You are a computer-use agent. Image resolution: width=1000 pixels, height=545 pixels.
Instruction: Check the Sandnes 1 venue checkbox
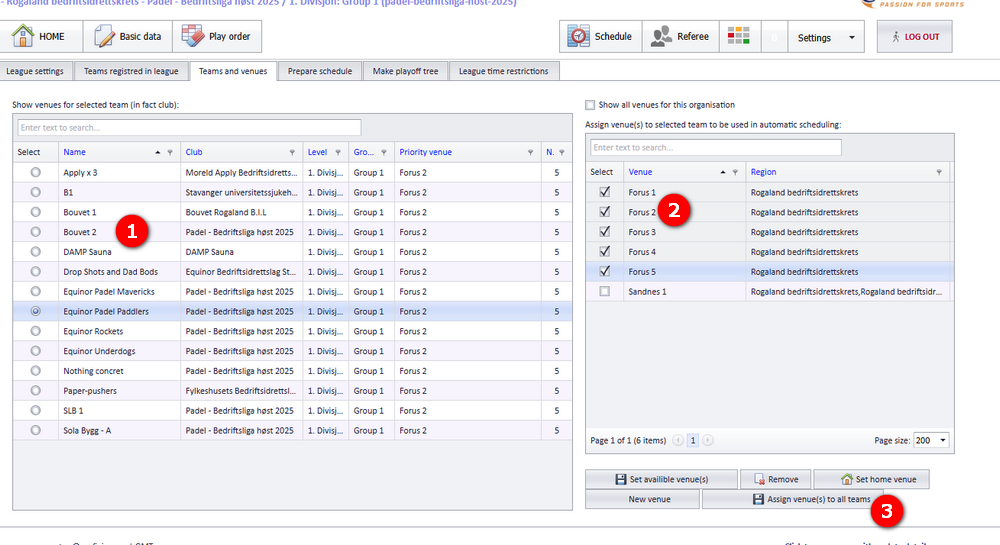605,291
